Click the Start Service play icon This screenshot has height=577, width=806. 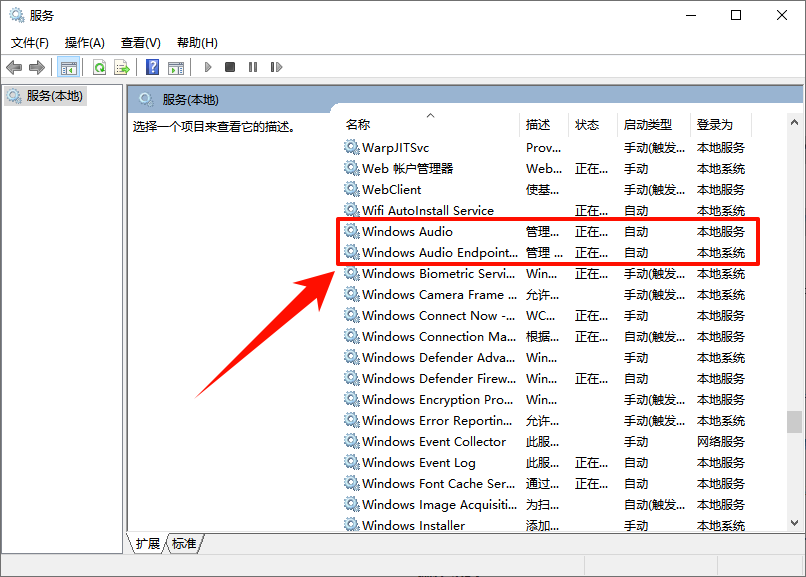click(208, 67)
